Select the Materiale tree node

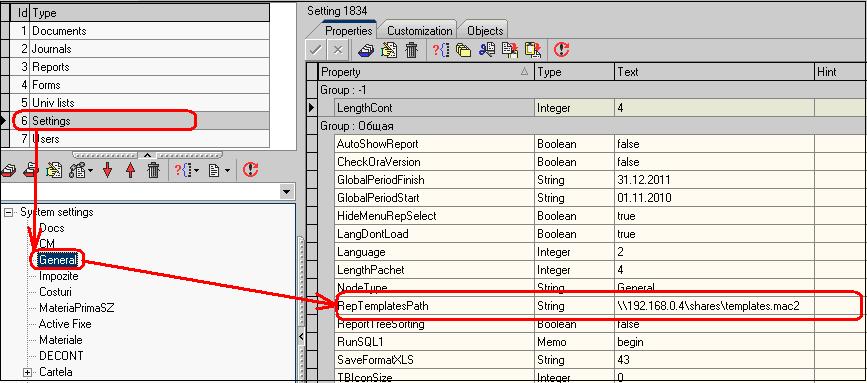coord(60,340)
